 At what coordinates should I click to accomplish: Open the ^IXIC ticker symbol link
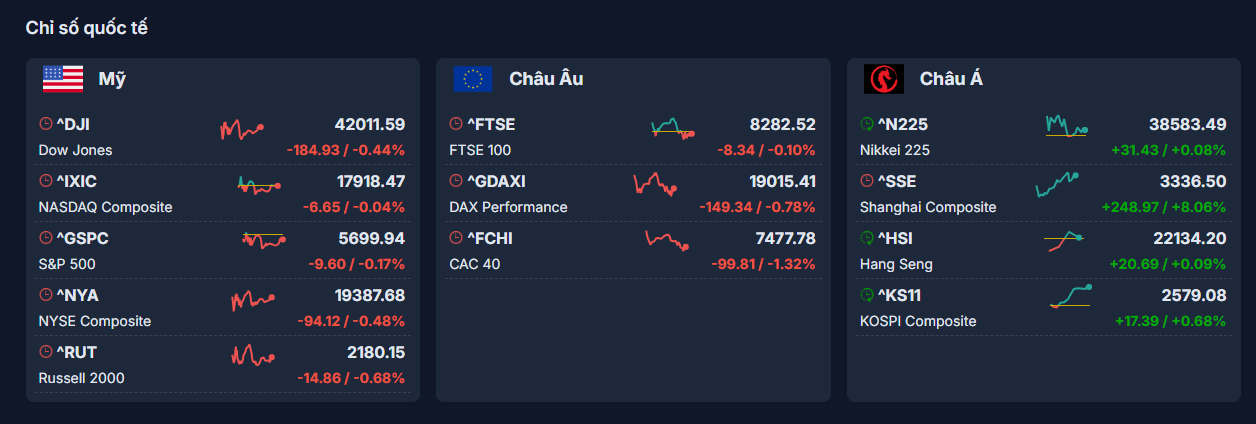[76, 181]
